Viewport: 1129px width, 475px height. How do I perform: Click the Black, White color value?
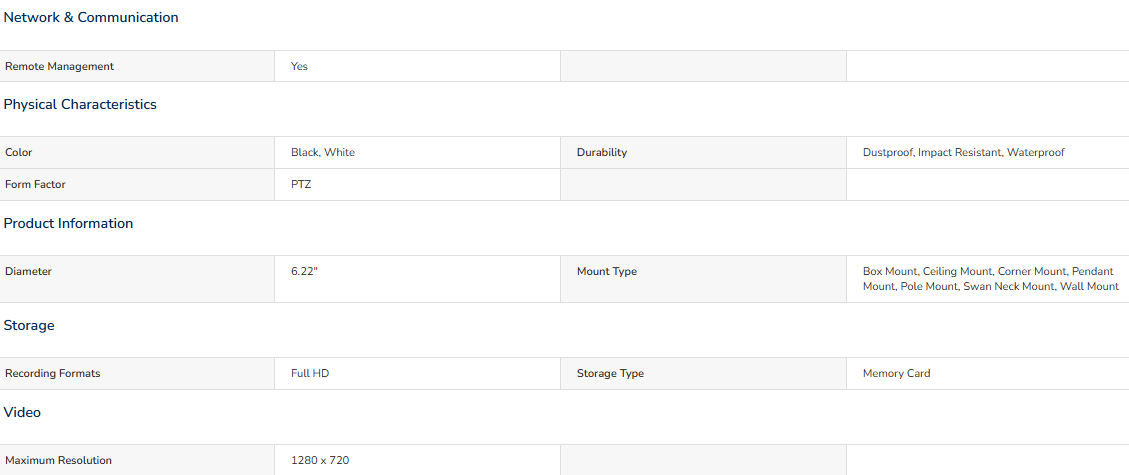(323, 153)
